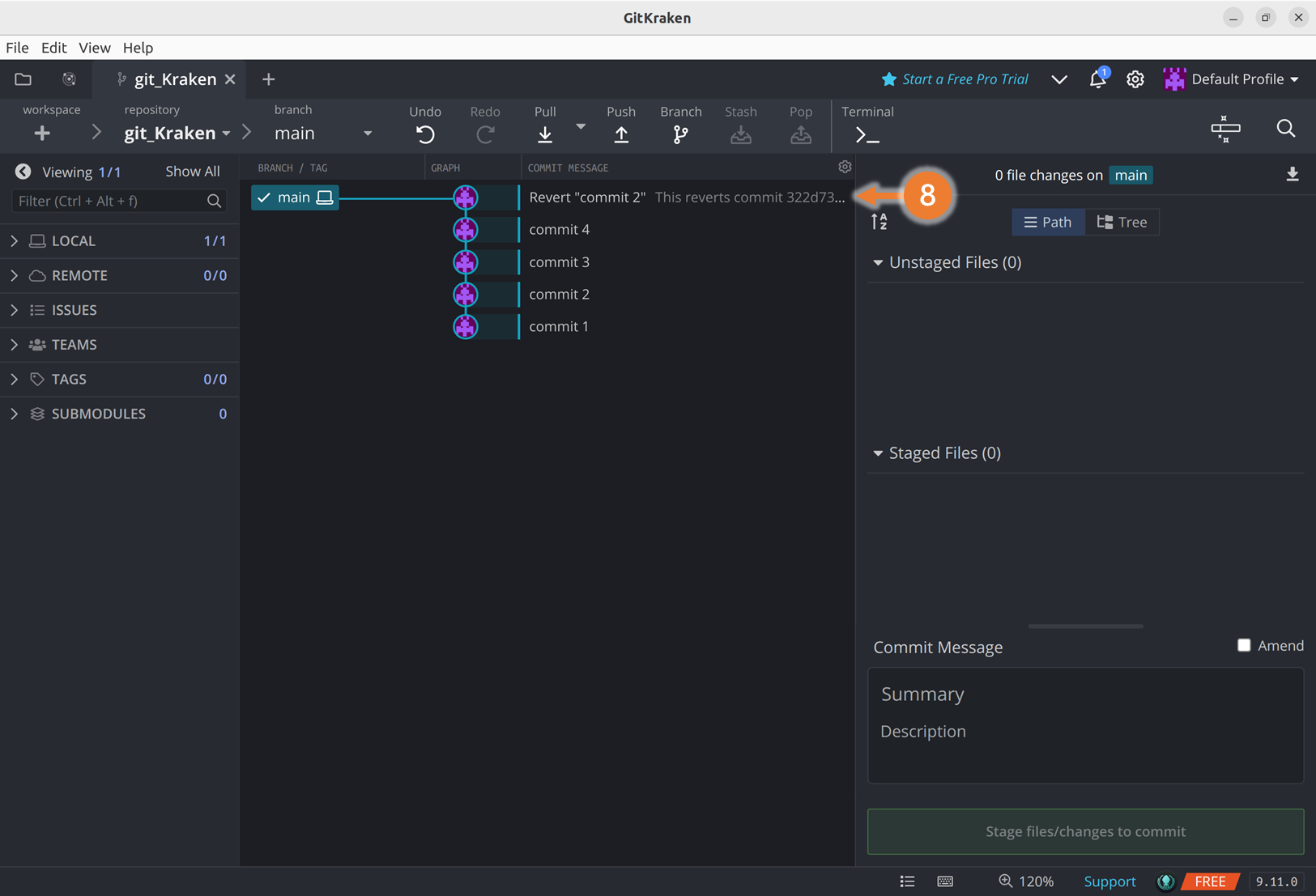Image resolution: width=1316 pixels, height=896 pixels.
Task: Click the main branch label in graph
Action: pyautogui.click(x=295, y=197)
